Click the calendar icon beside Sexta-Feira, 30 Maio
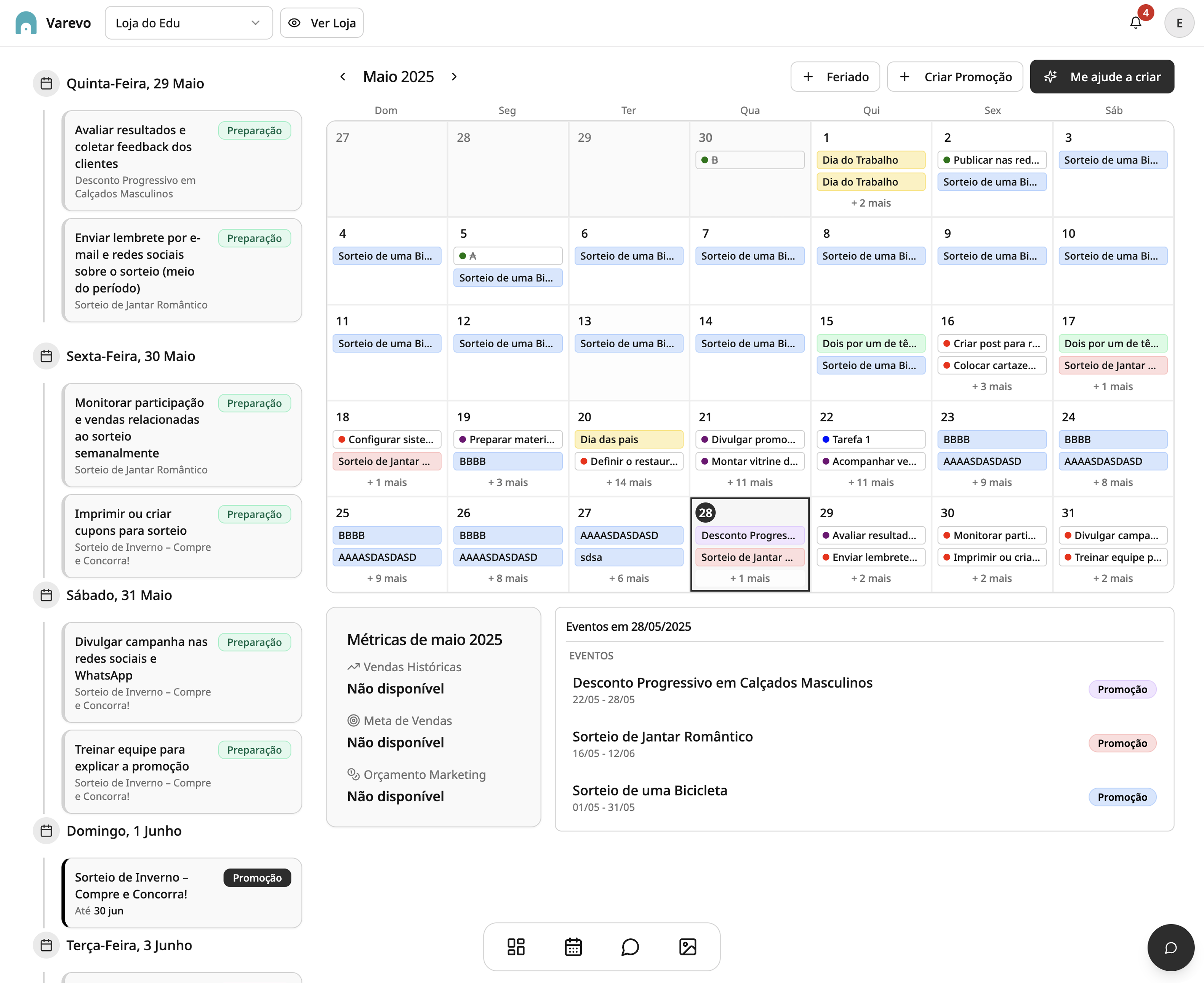1204x983 pixels. click(47, 356)
